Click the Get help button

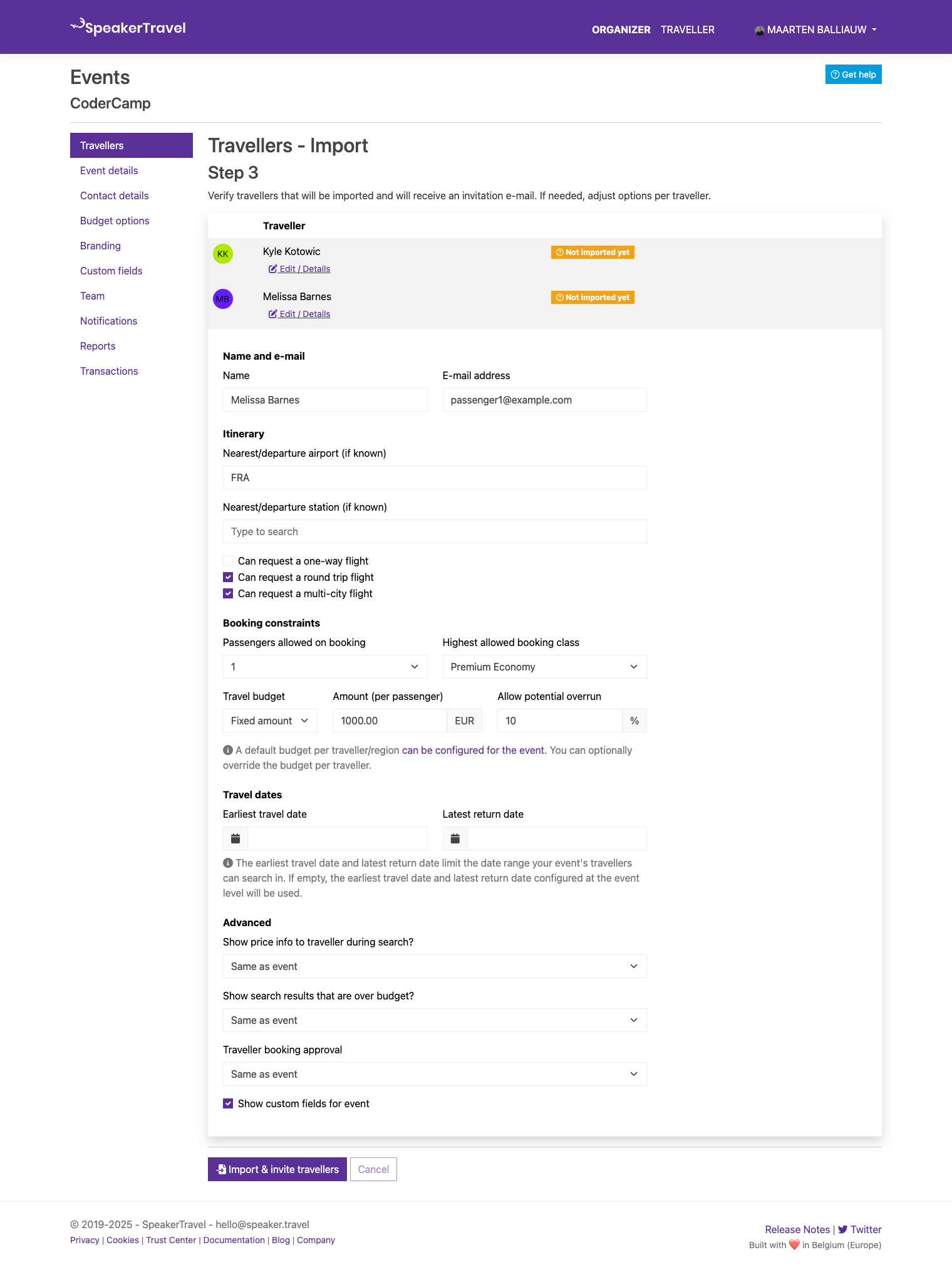click(x=853, y=75)
